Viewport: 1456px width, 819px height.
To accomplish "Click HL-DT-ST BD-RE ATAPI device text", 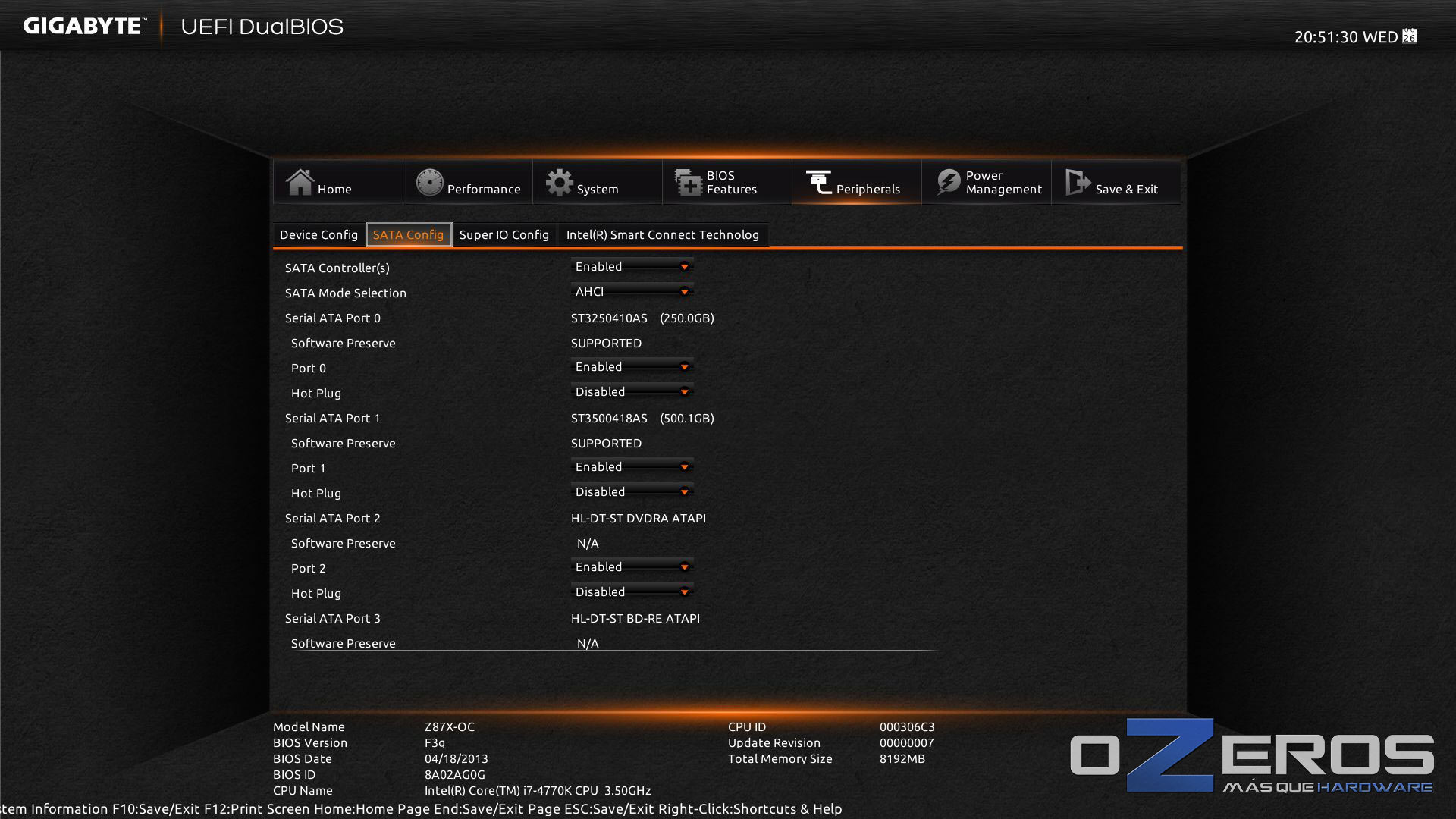I will [x=635, y=618].
